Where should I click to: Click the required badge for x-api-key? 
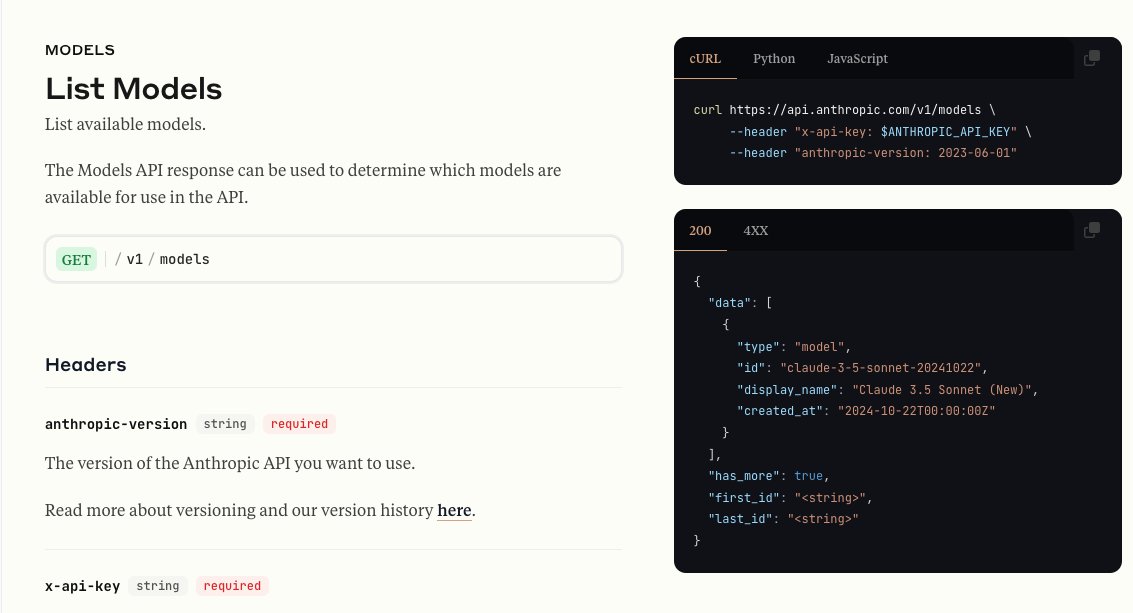(x=232, y=586)
